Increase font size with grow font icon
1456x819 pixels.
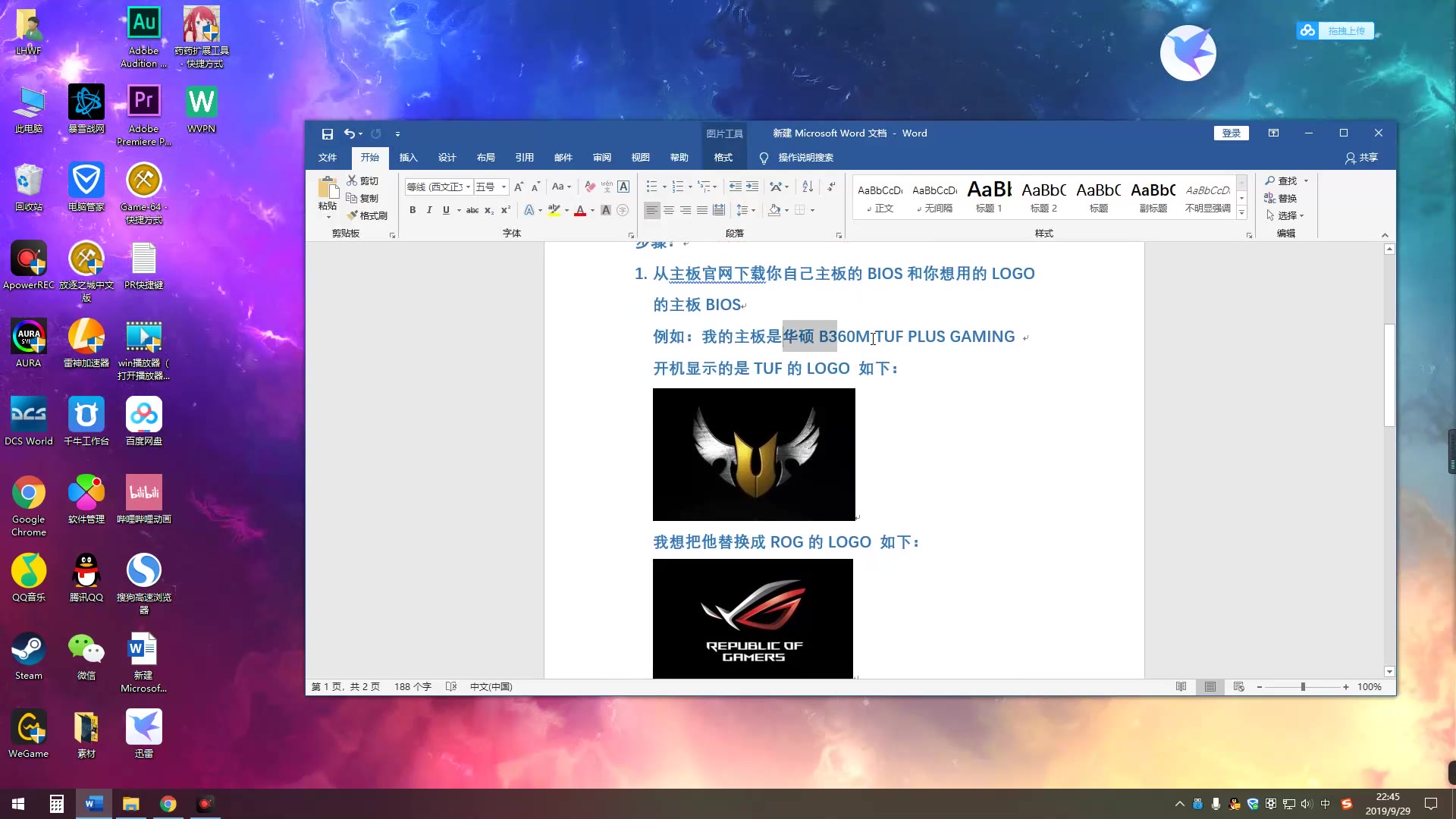pyautogui.click(x=519, y=187)
